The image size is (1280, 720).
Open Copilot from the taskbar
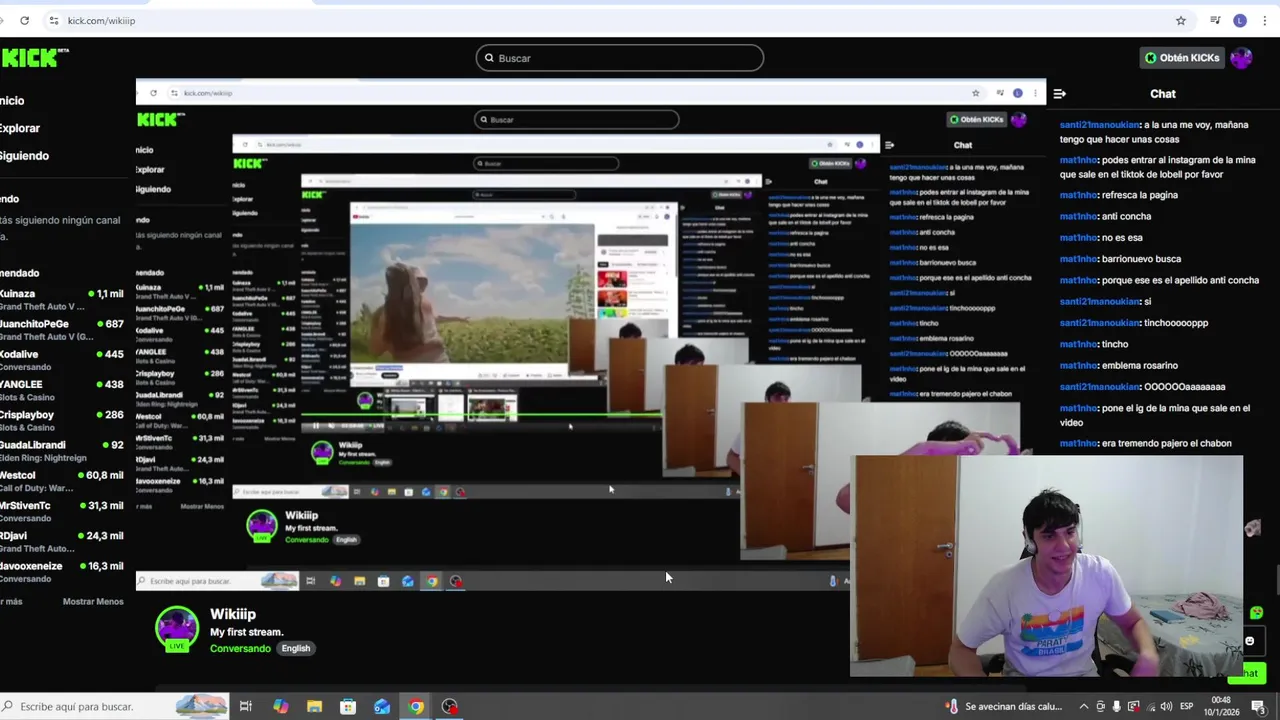pyautogui.click(x=280, y=707)
